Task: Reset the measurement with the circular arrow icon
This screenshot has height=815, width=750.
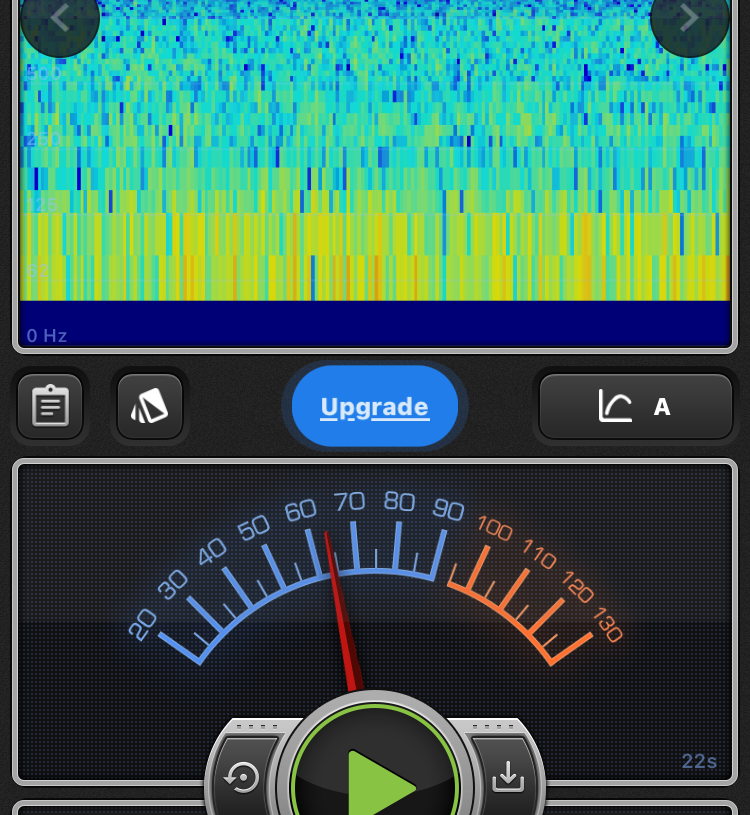Action: tap(243, 776)
